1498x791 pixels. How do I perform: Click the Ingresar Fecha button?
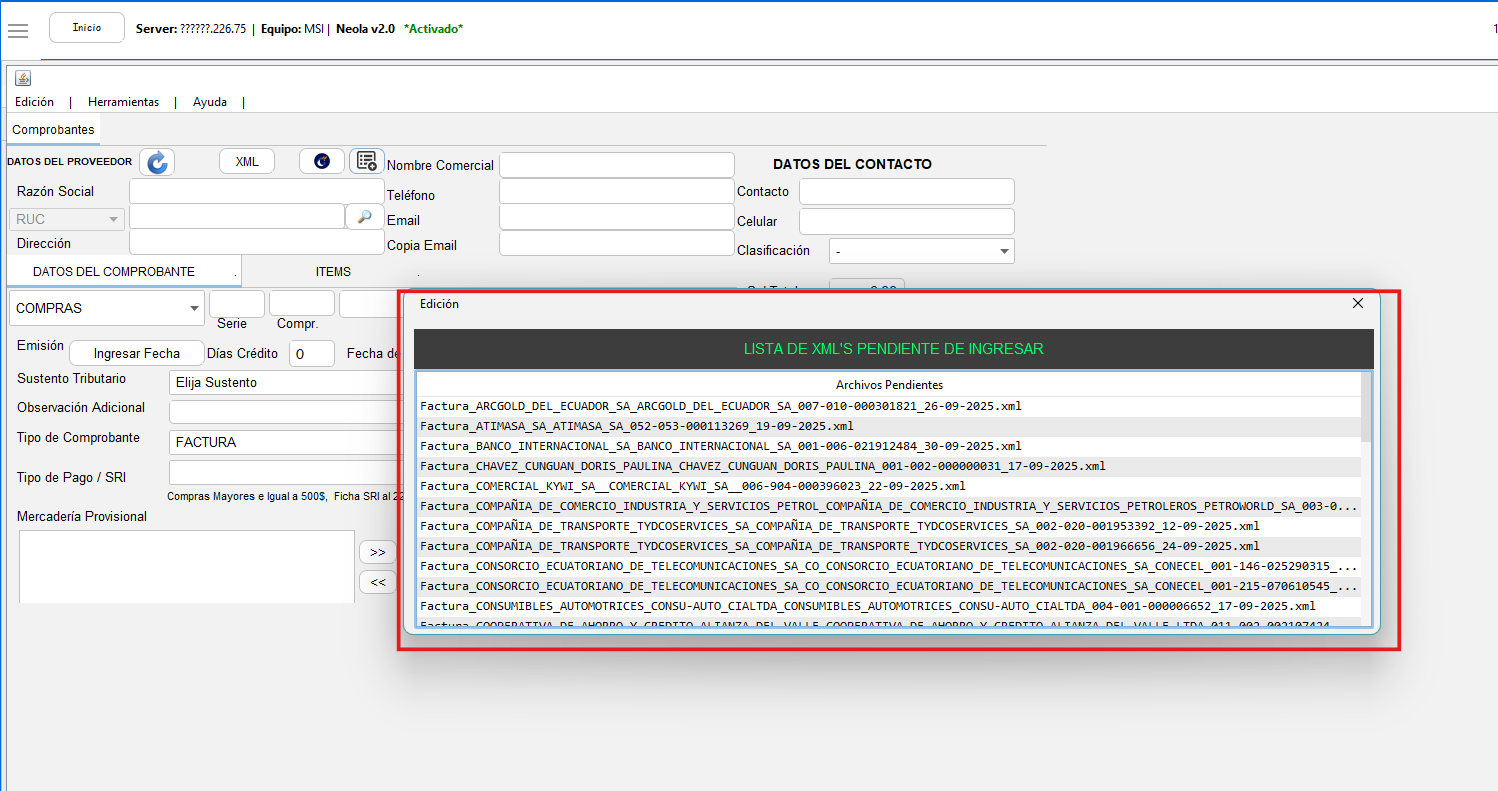[x=136, y=353]
